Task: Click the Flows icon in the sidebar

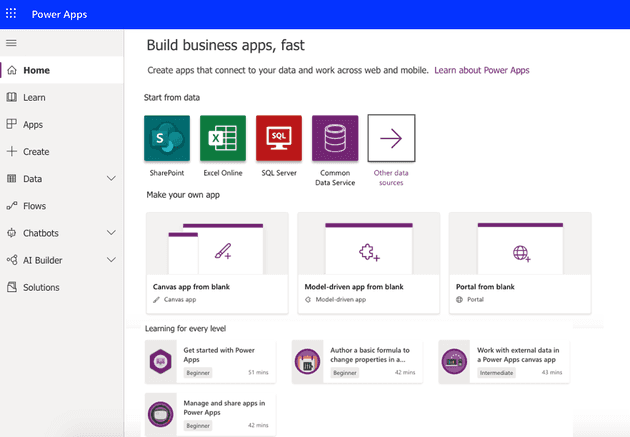Action: click(x=12, y=206)
